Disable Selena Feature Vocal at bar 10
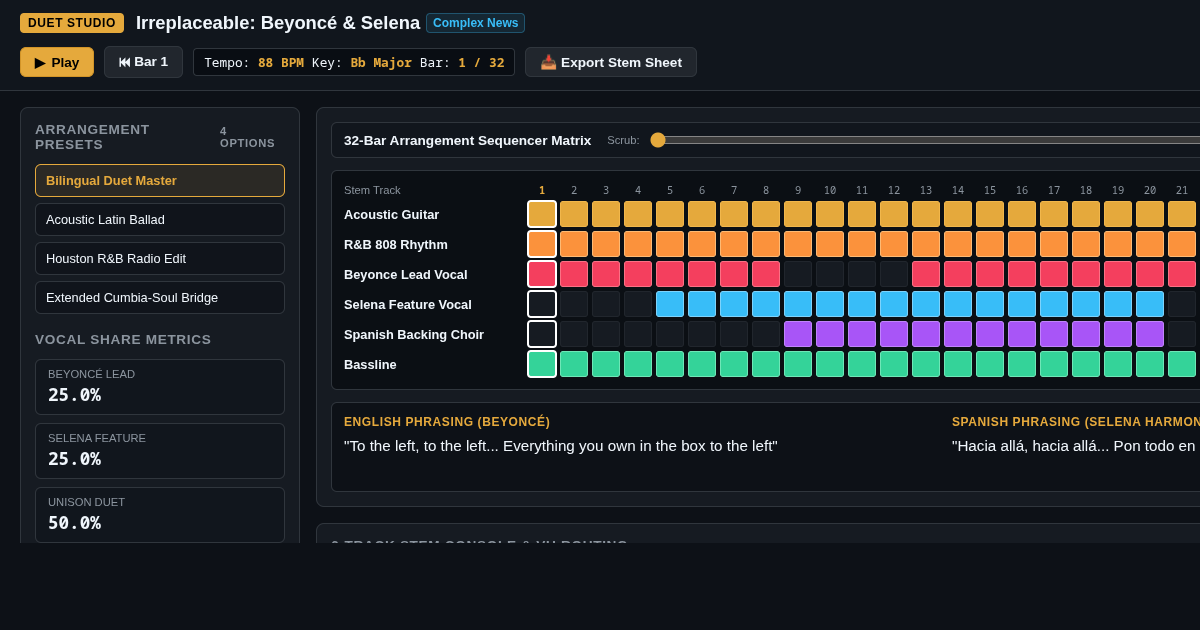Screen dimensions: 1200x630 [x=830, y=304]
